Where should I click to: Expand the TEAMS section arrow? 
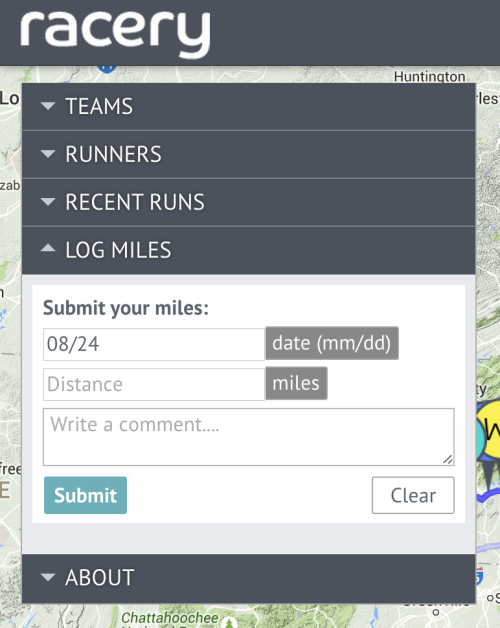click(x=48, y=106)
